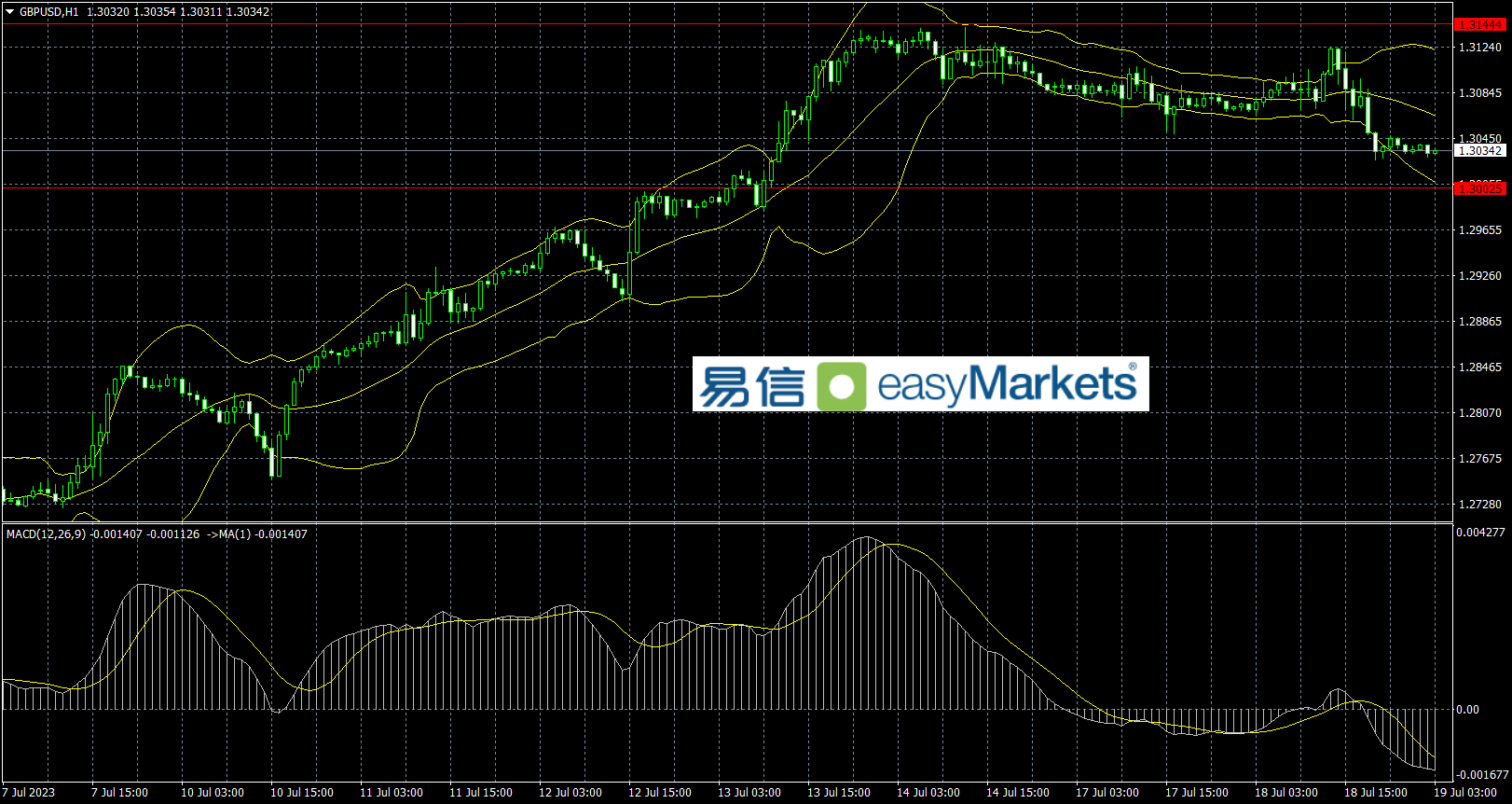Open the chart menu triangle beside GBPUSD,H1

(x=10, y=12)
